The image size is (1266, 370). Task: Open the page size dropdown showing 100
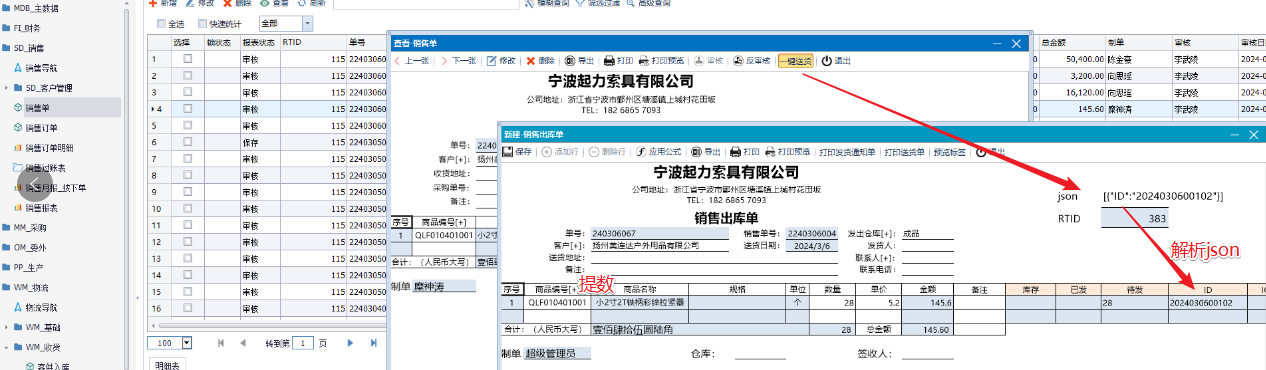pyautogui.click(x=170, y=342)
